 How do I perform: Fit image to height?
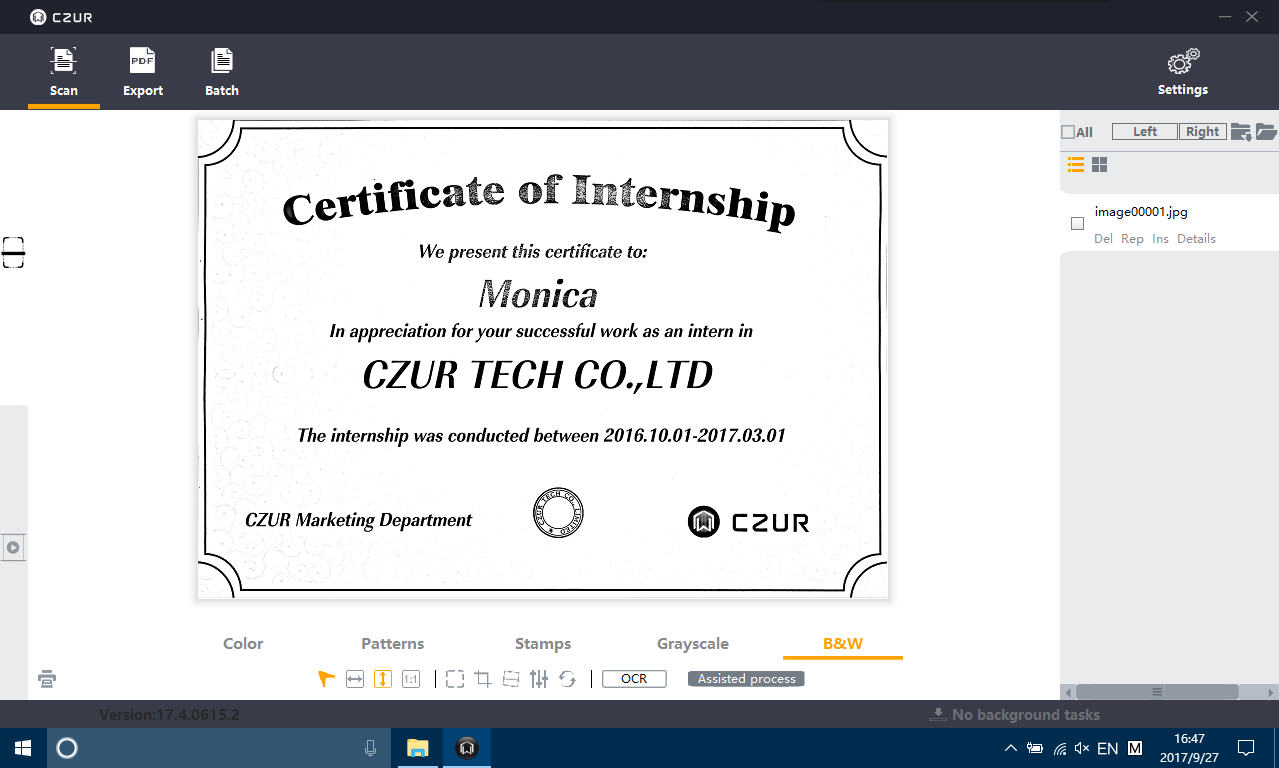(383, 679)
